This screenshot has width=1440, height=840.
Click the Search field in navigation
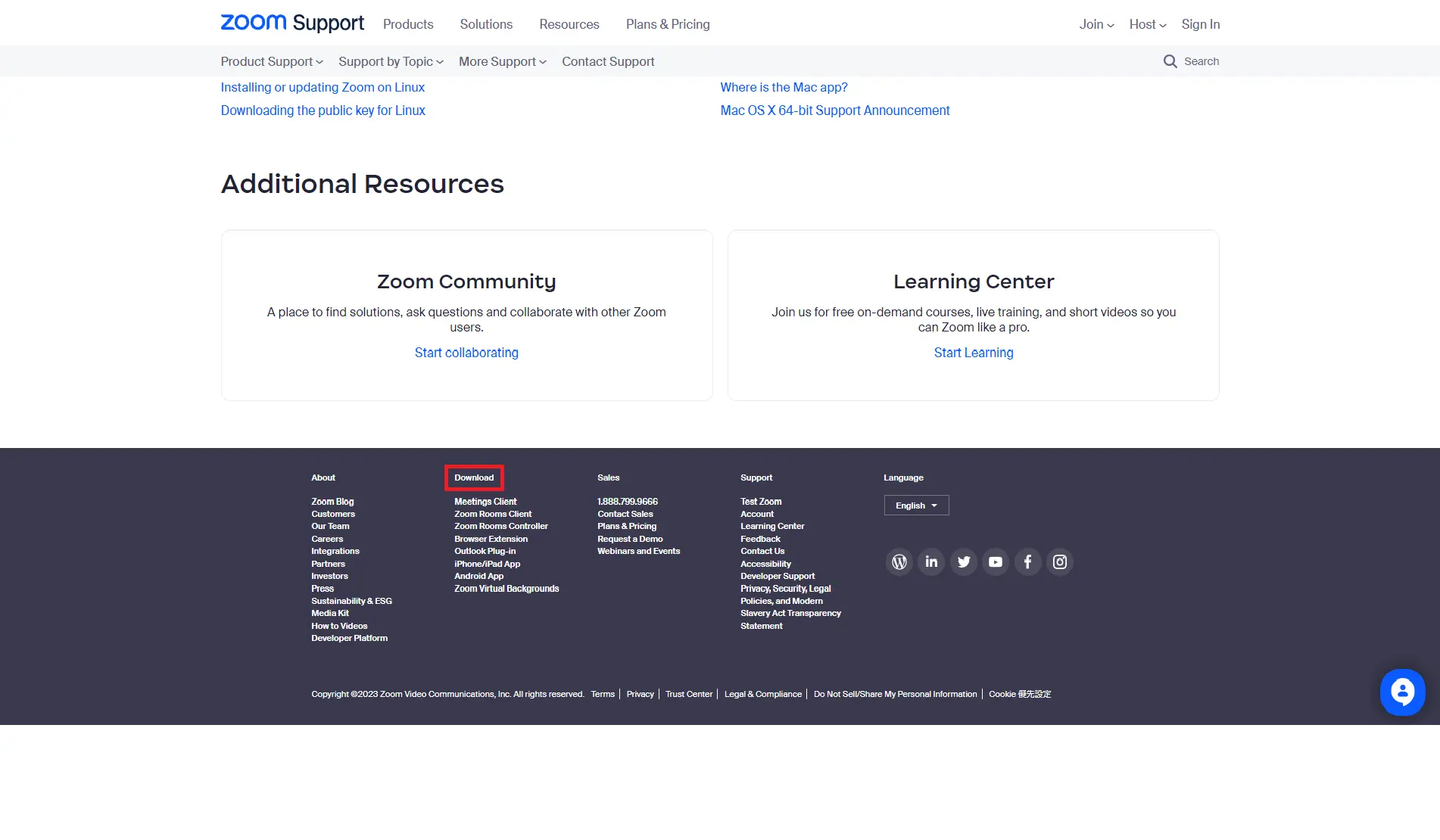(x=1201, y=61)
